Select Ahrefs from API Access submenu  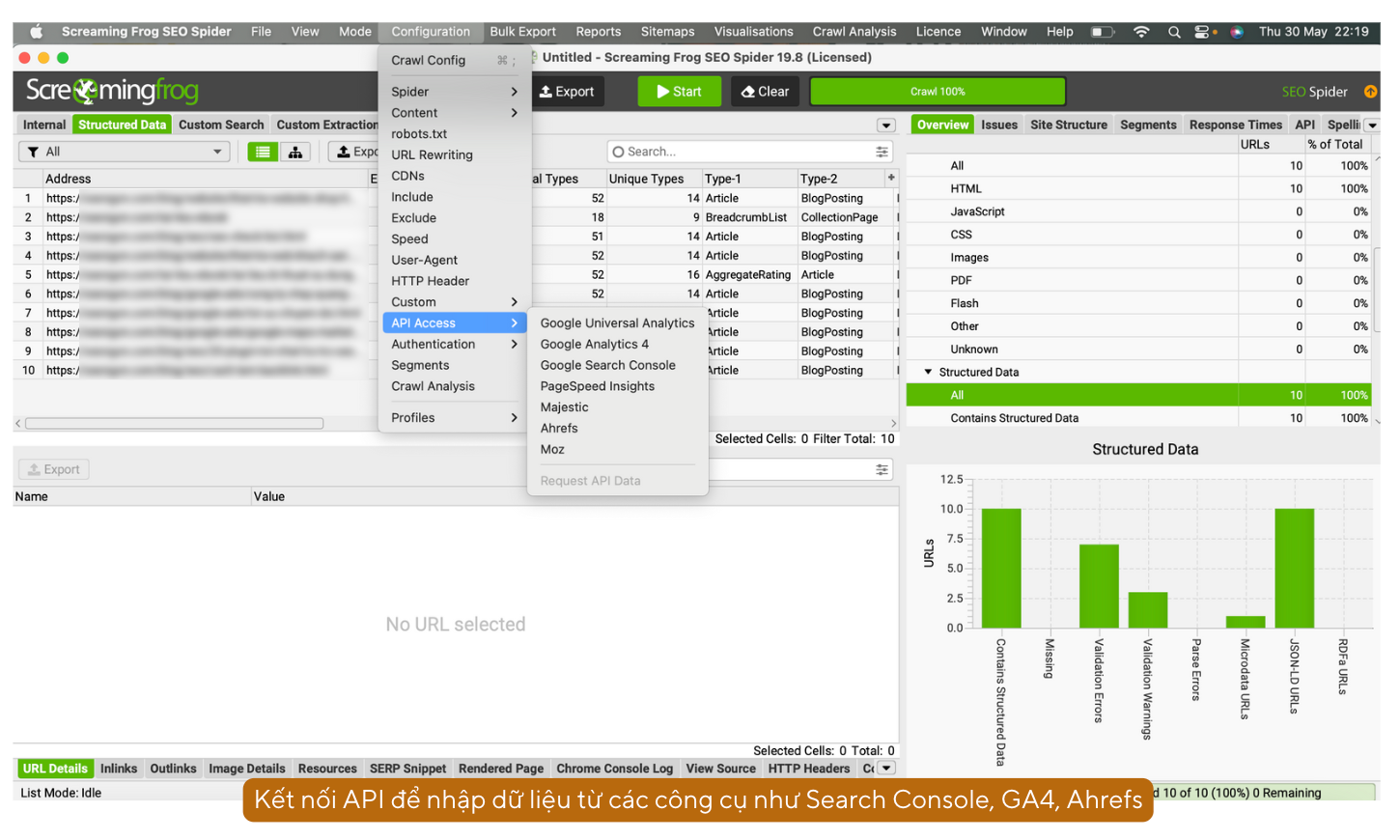[x=559, y=429]
